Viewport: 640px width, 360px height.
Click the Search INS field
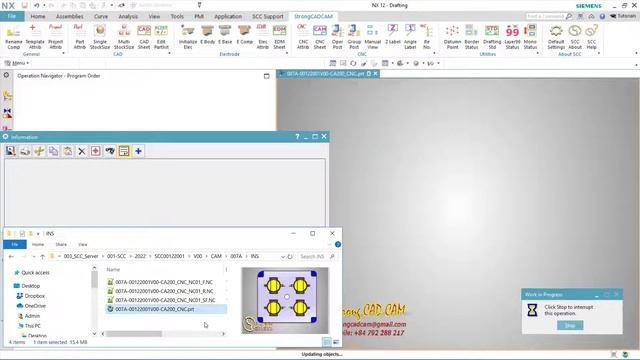[x=316, y=256]
